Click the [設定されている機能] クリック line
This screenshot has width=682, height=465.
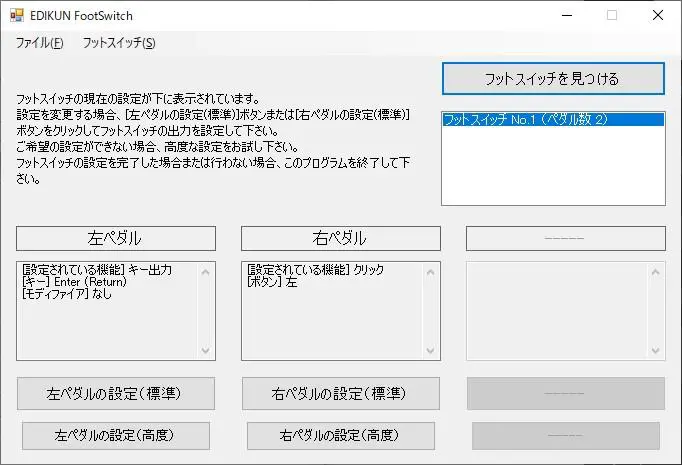(315, 270)
